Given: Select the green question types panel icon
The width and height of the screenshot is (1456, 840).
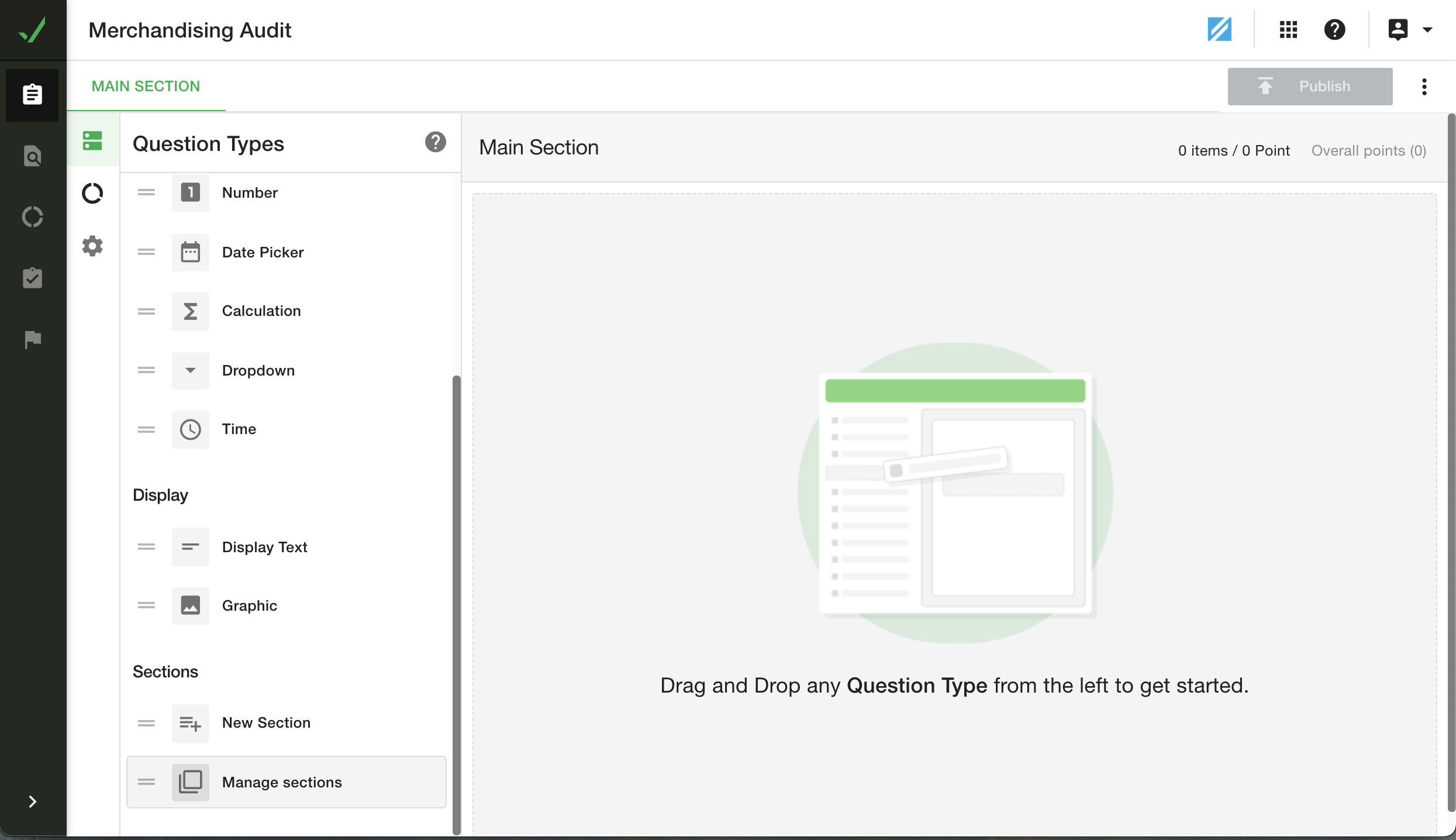Looking at the screenshot, I should click(x=93, y=140).
